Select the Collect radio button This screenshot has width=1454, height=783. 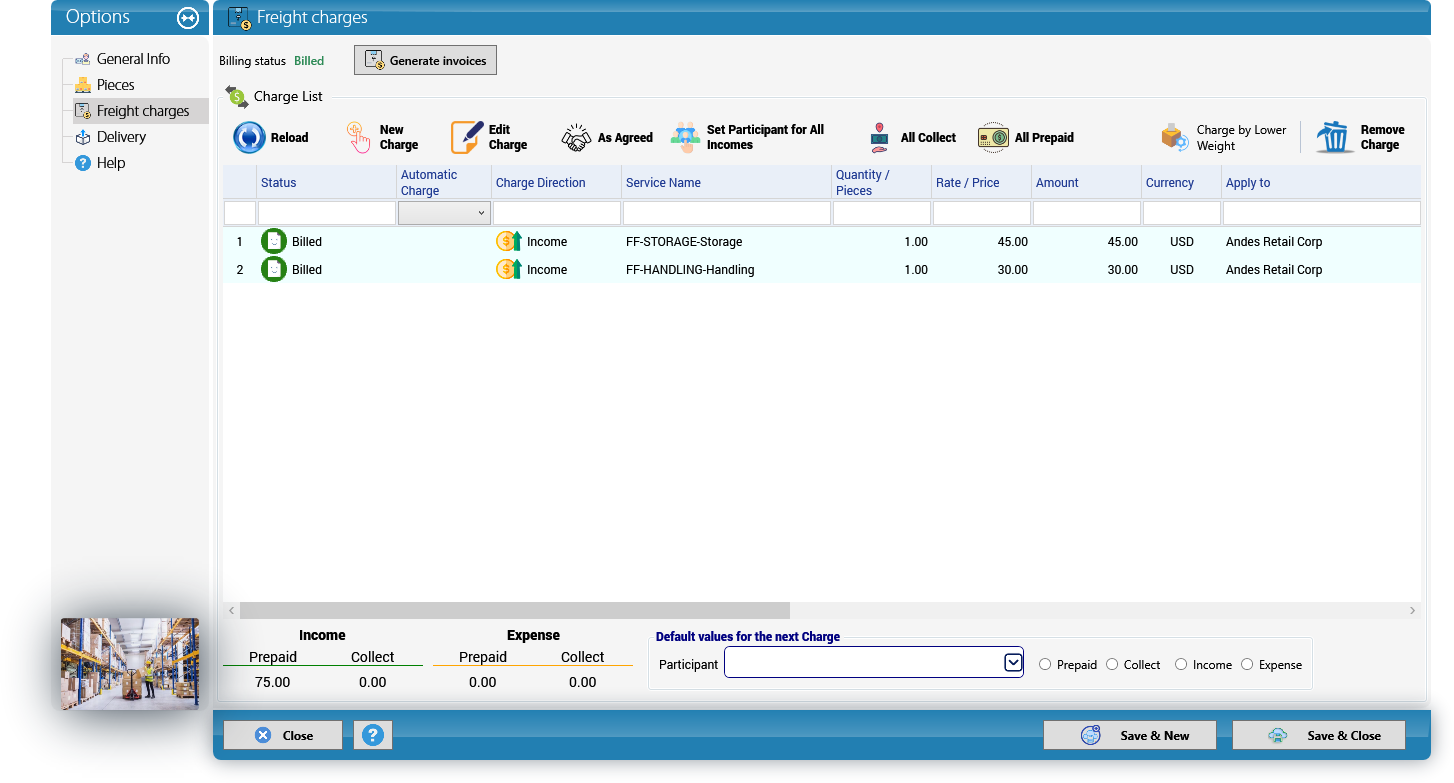click(1112, 664)
